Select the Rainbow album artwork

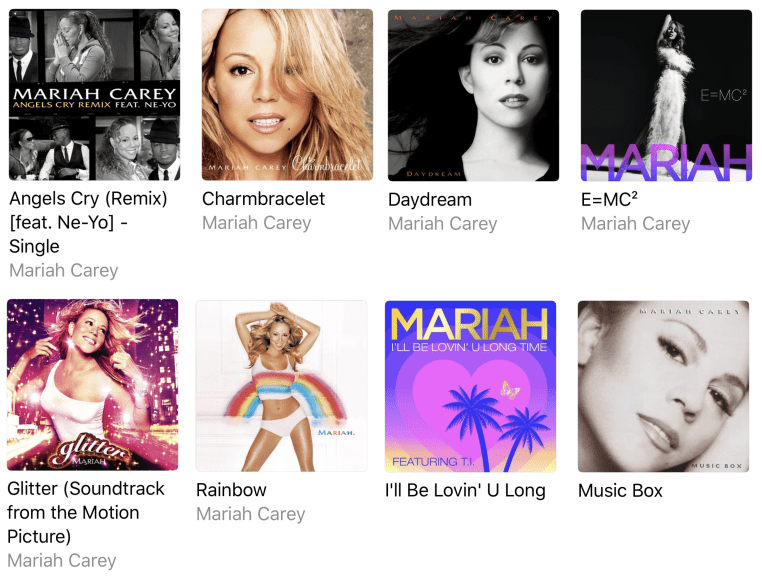tap(281, 386)
